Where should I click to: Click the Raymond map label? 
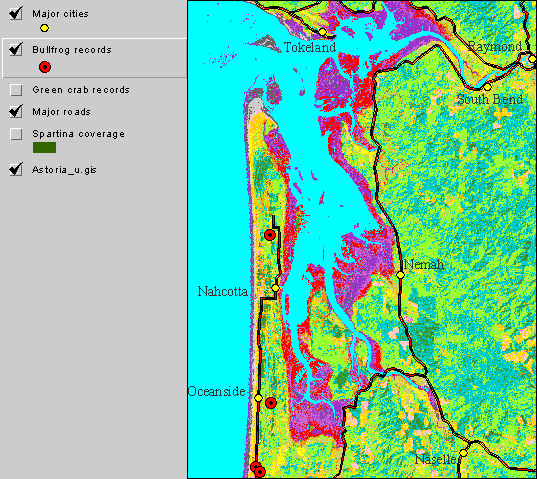click(x=495, y=46)
